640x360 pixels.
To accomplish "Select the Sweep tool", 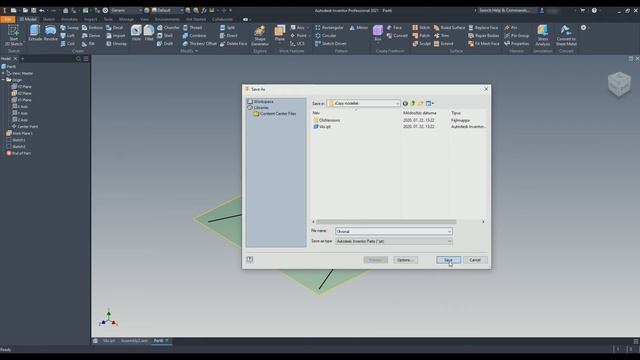I will coord(69,28).
